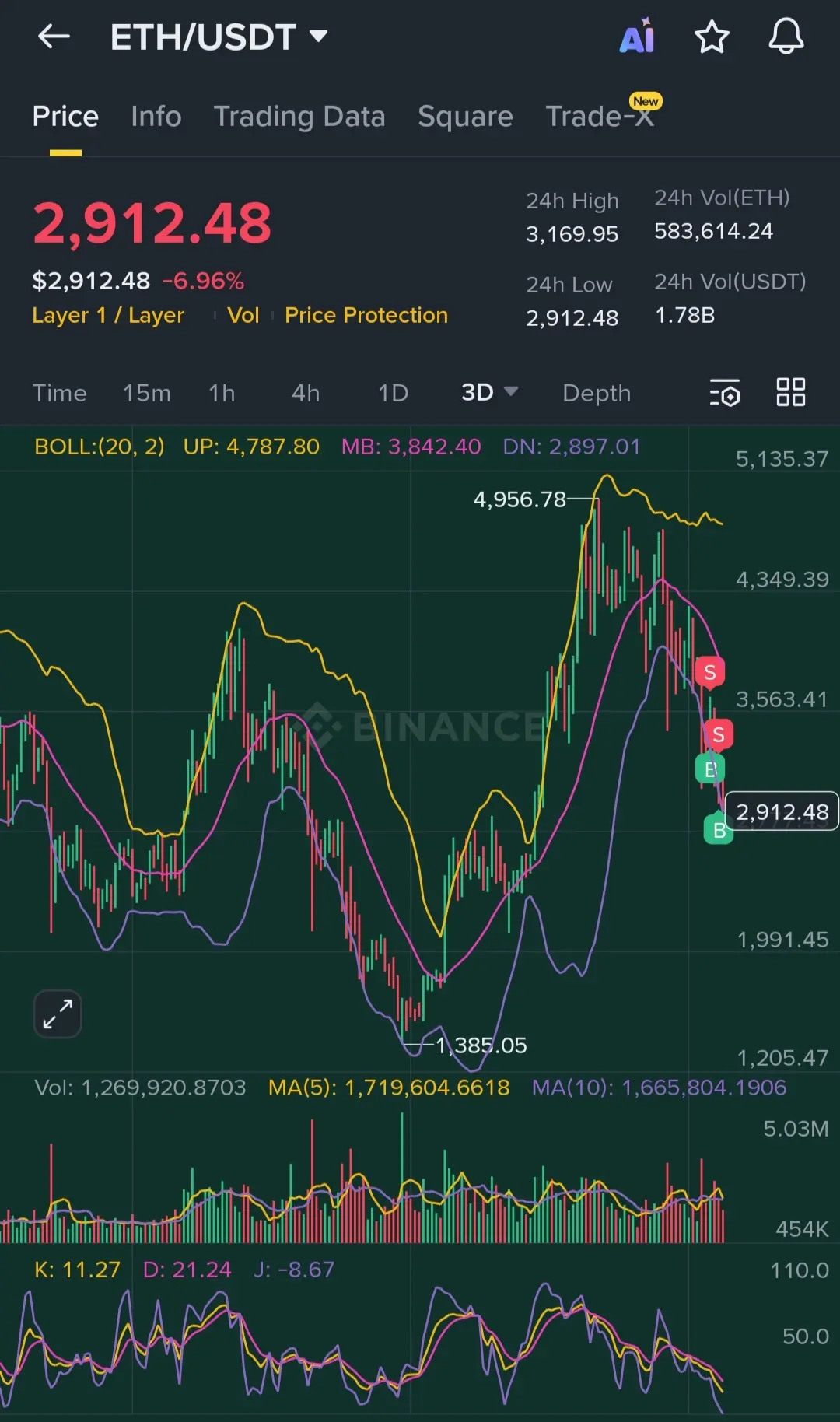Switch to the Price tab
Viewport: 840px width, 1422px height.
point(65,117)
